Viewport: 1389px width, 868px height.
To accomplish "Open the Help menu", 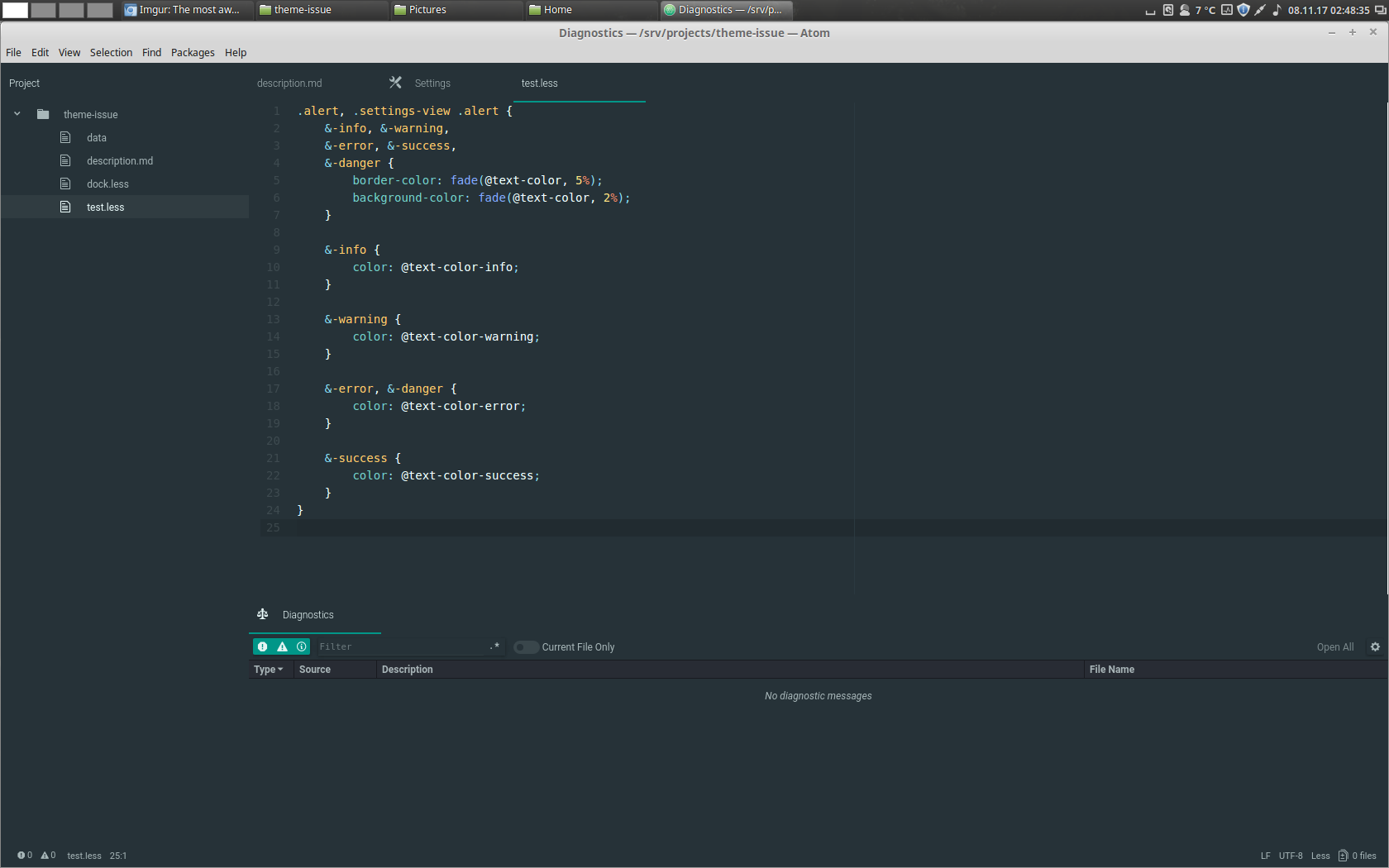I will [x=236, y=53].
